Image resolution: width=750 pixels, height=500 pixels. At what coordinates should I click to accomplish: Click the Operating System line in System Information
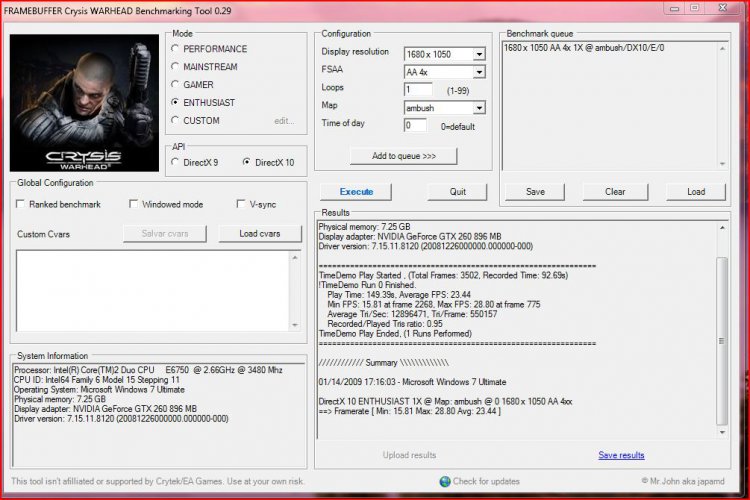(x=99, y=389)
